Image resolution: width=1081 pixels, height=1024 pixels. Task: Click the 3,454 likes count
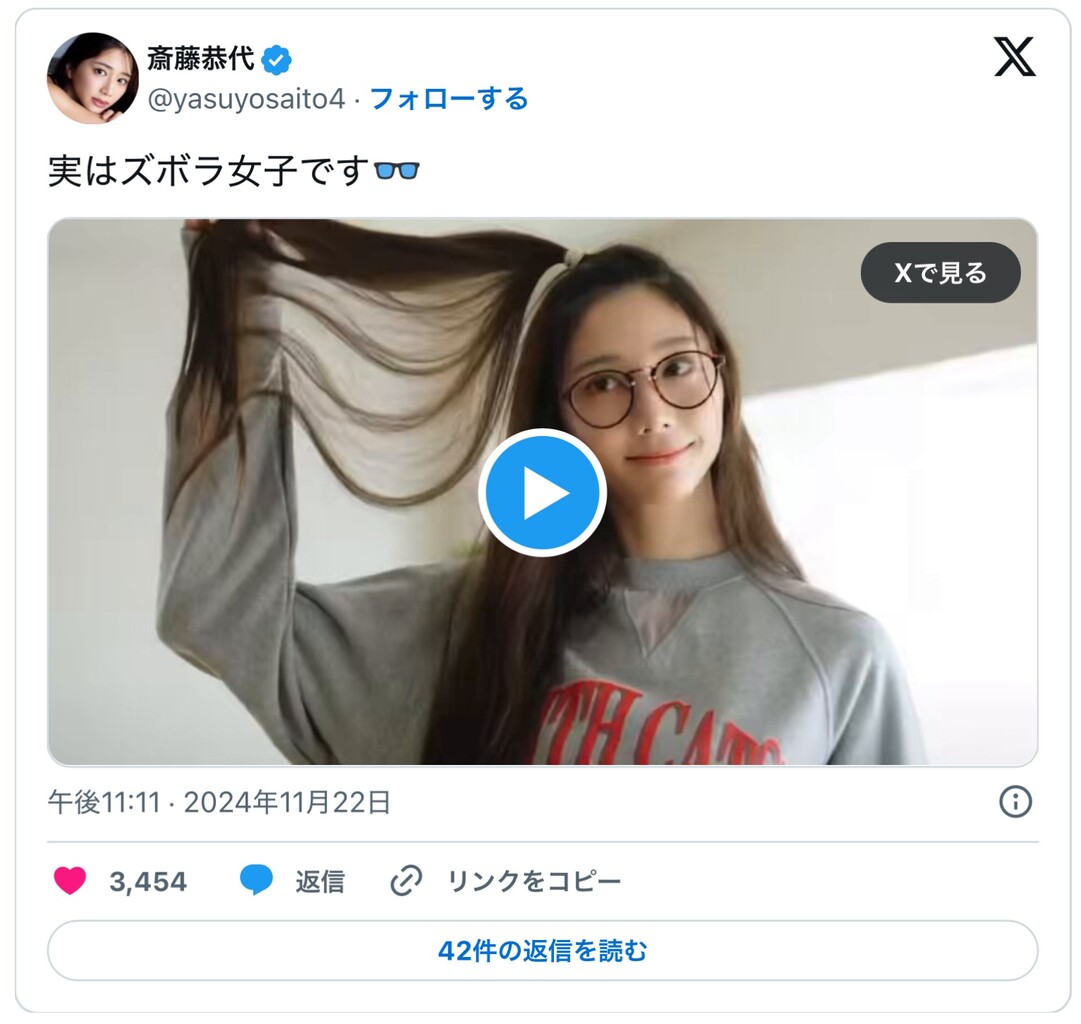click(148, 881)
